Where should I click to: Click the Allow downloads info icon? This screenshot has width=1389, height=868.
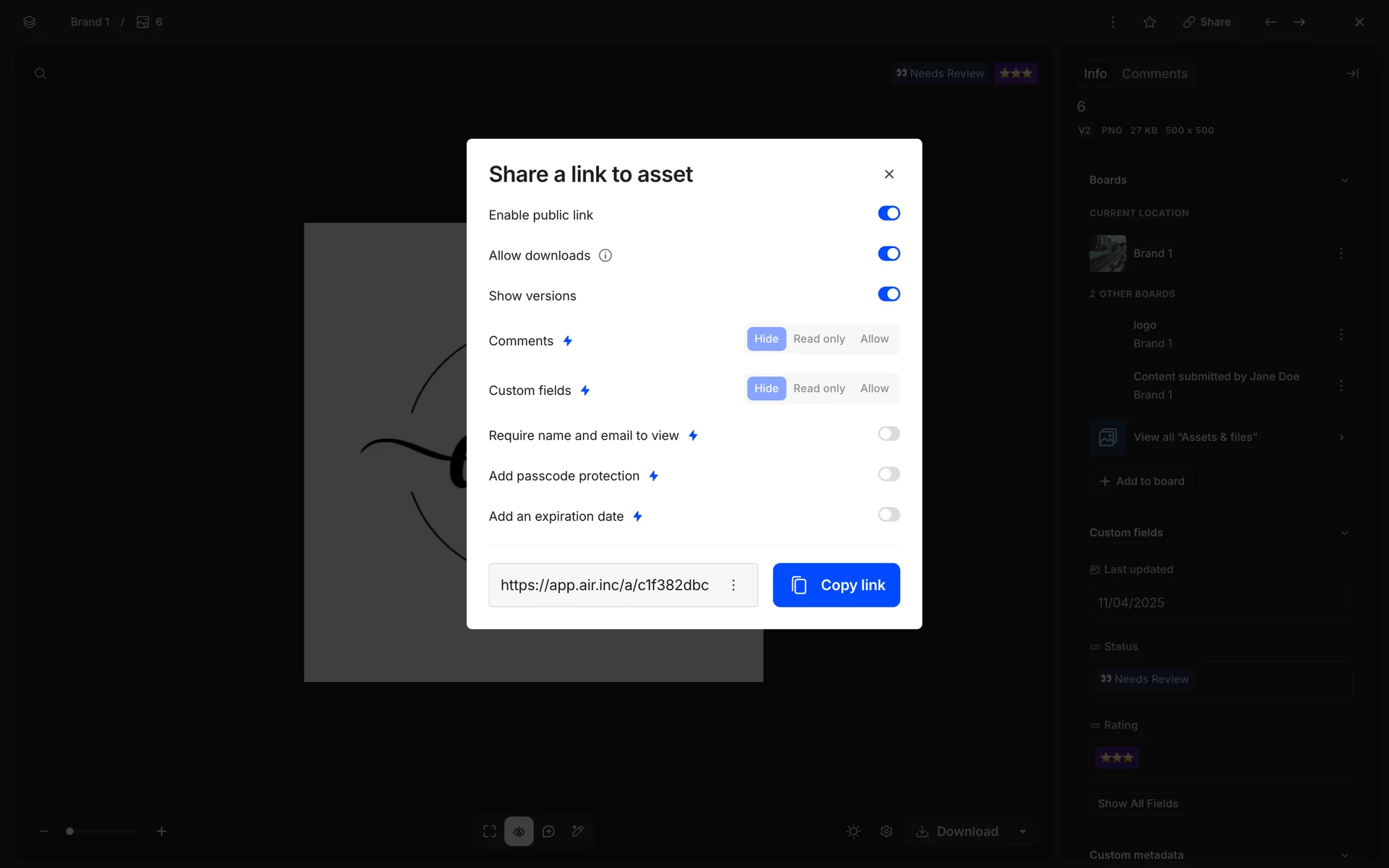click(x=606, y=255)
